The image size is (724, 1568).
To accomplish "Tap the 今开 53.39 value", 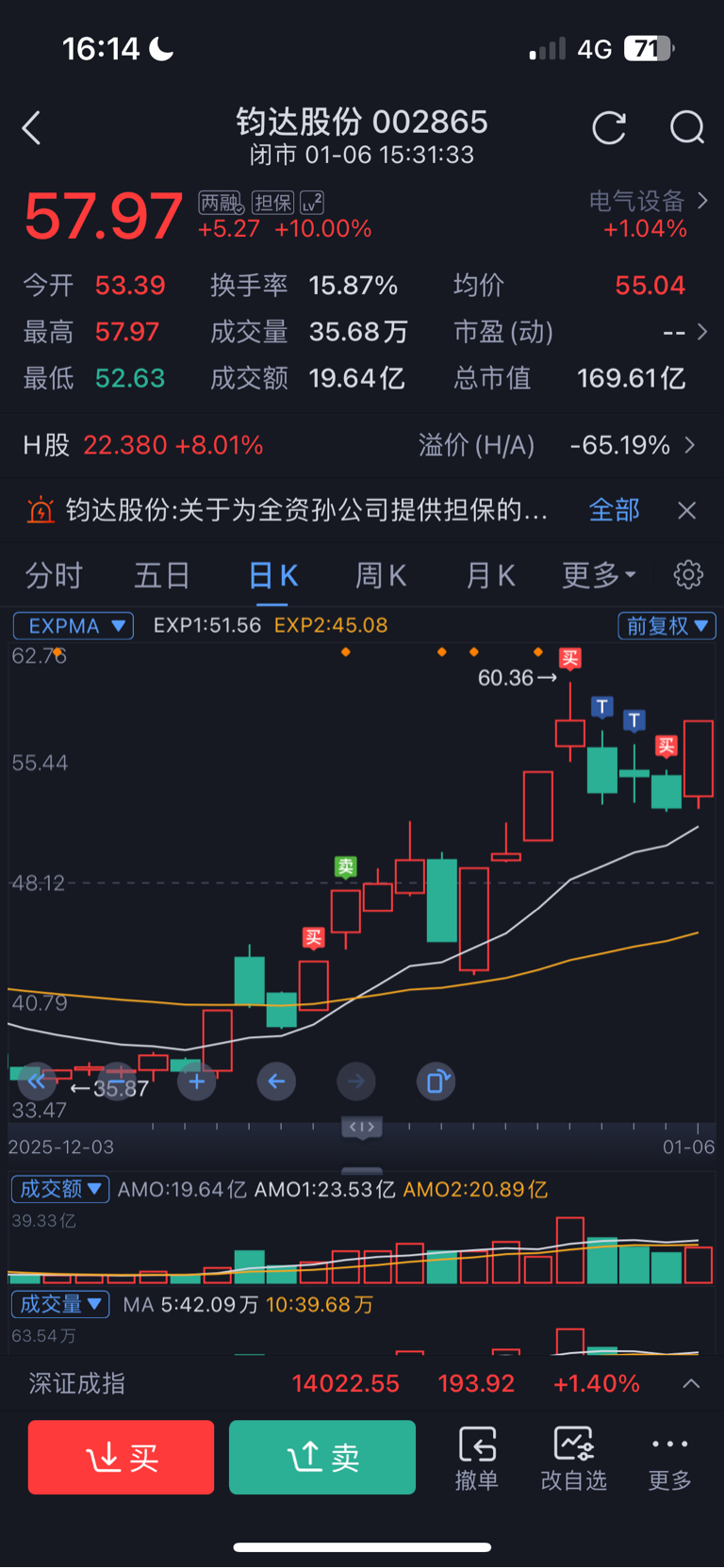I will tap(130, 286).
